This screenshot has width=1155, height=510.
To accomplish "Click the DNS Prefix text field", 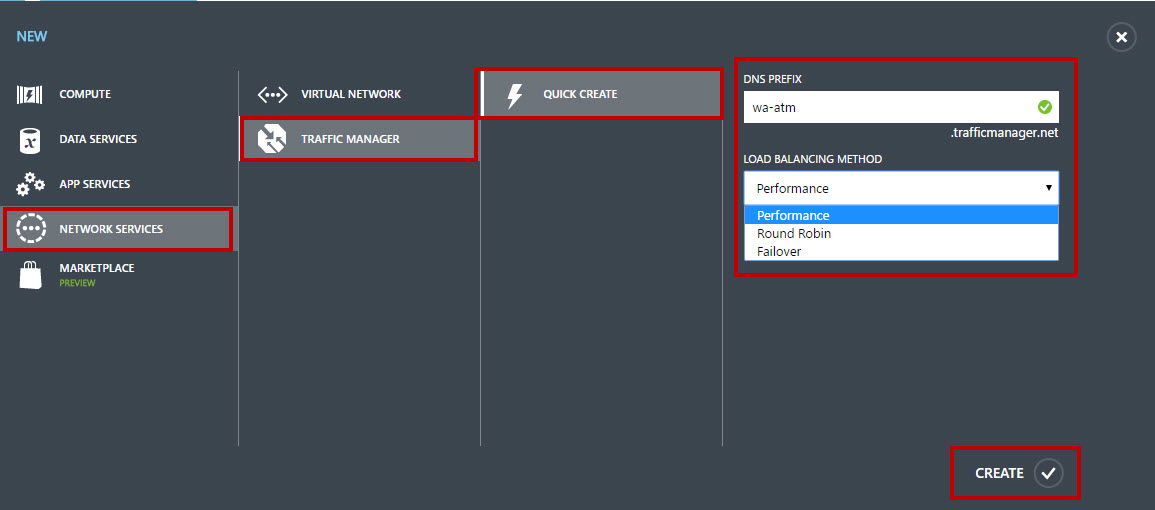I will [x=901, y=108].
